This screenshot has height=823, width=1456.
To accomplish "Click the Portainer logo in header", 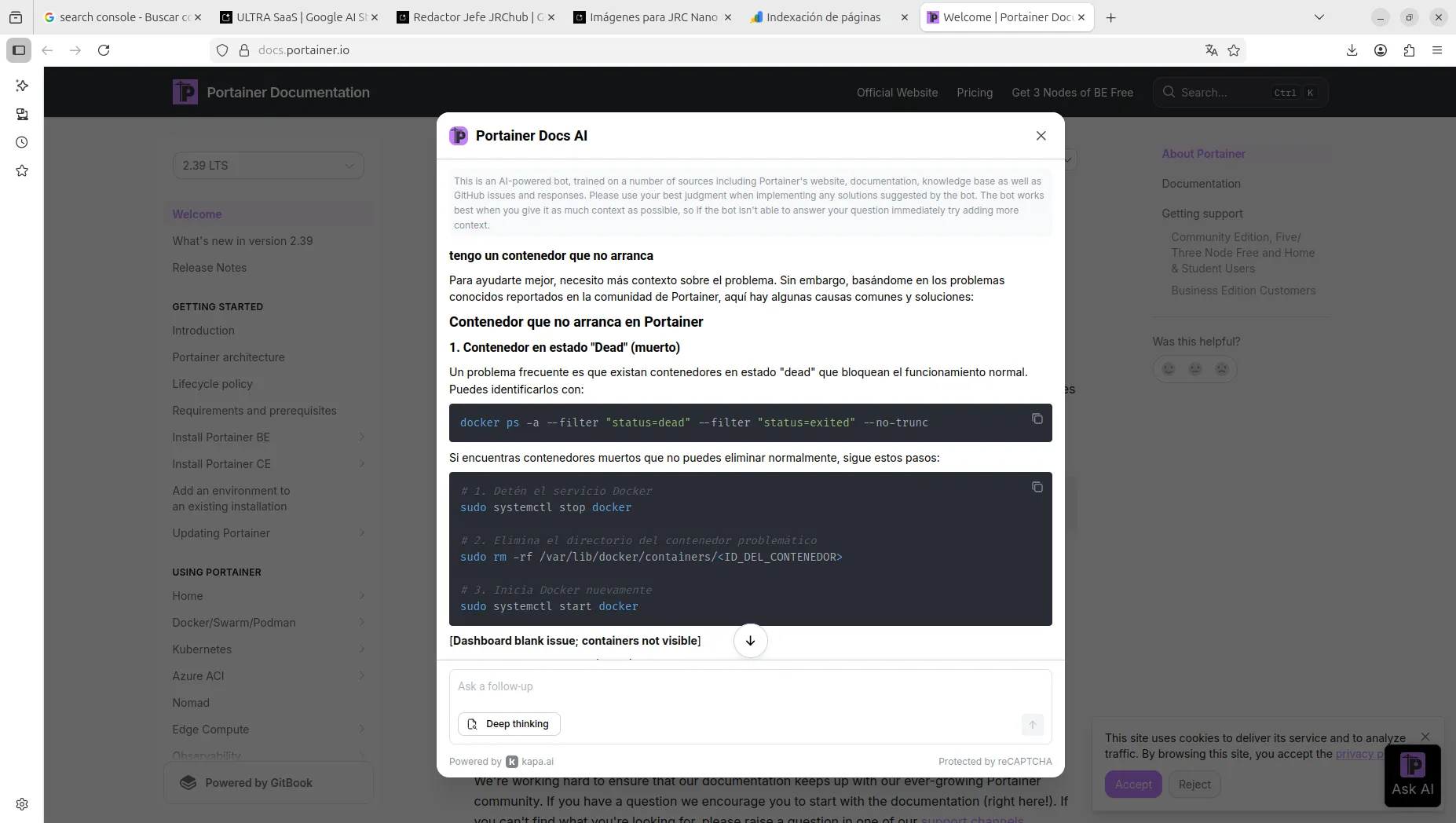I will [x=185, y=92].
